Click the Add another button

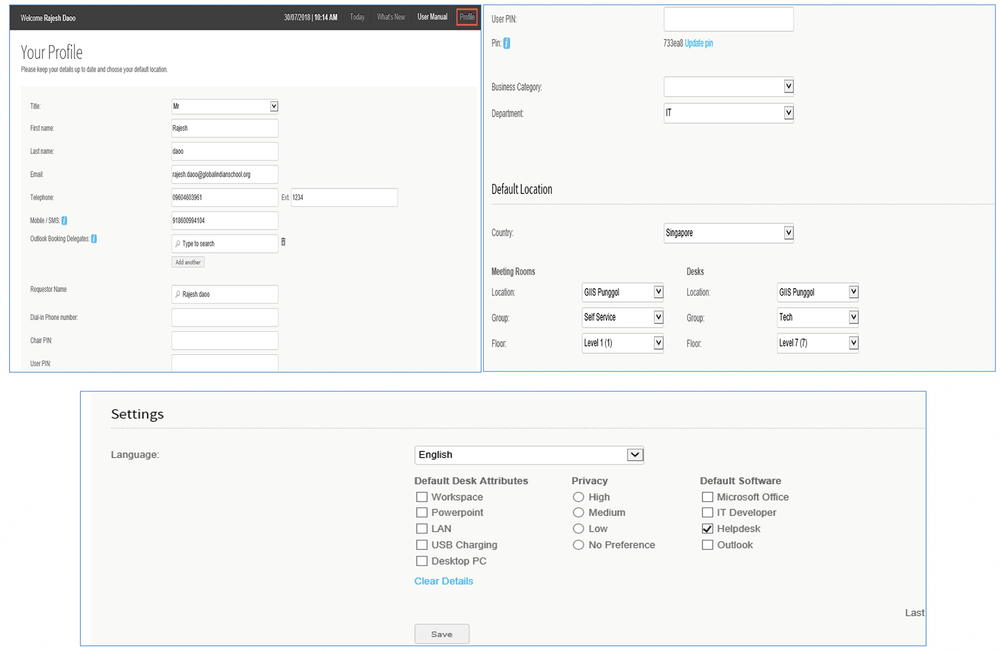188,262
